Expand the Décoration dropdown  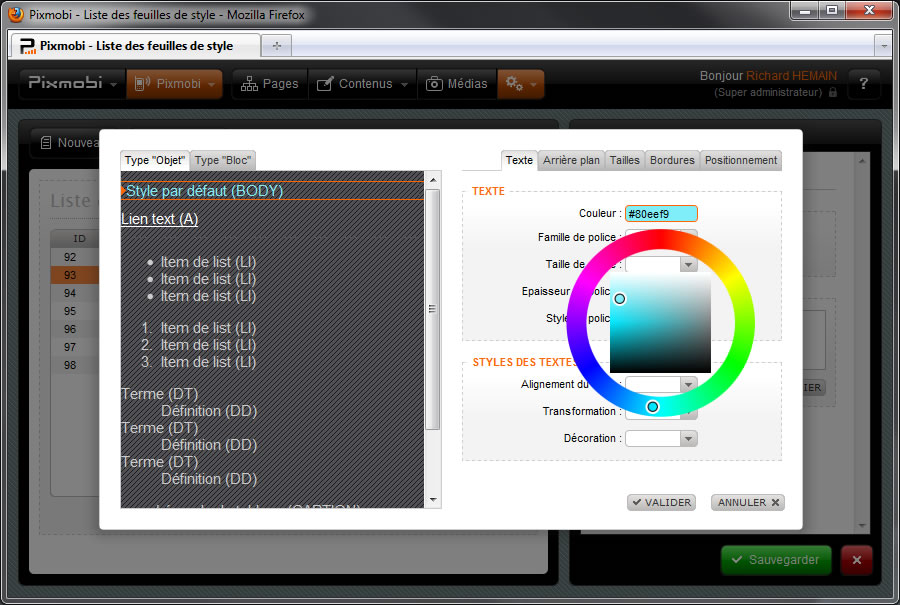688,438
